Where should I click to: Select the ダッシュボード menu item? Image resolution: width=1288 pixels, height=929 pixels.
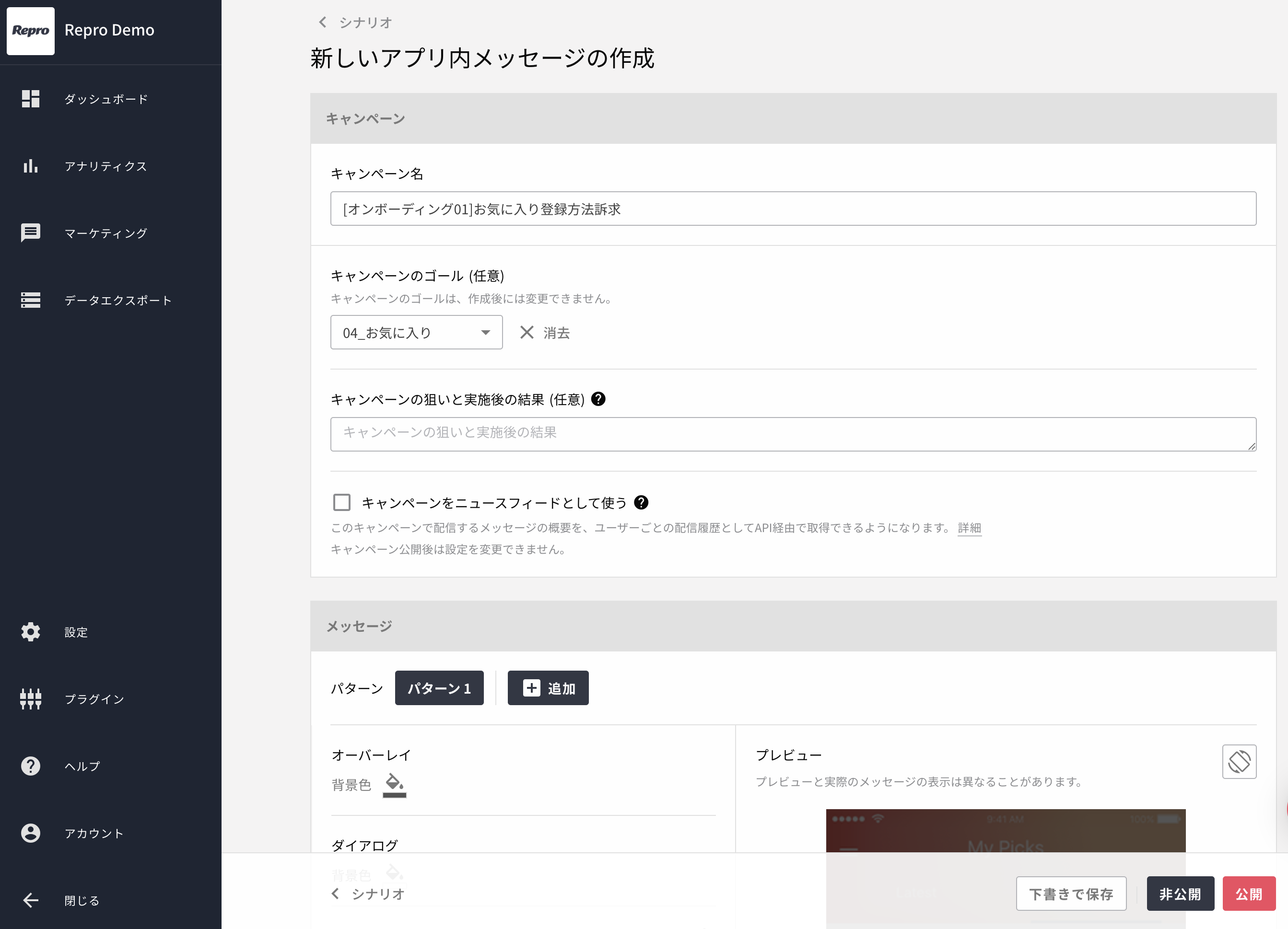[106, 99]
